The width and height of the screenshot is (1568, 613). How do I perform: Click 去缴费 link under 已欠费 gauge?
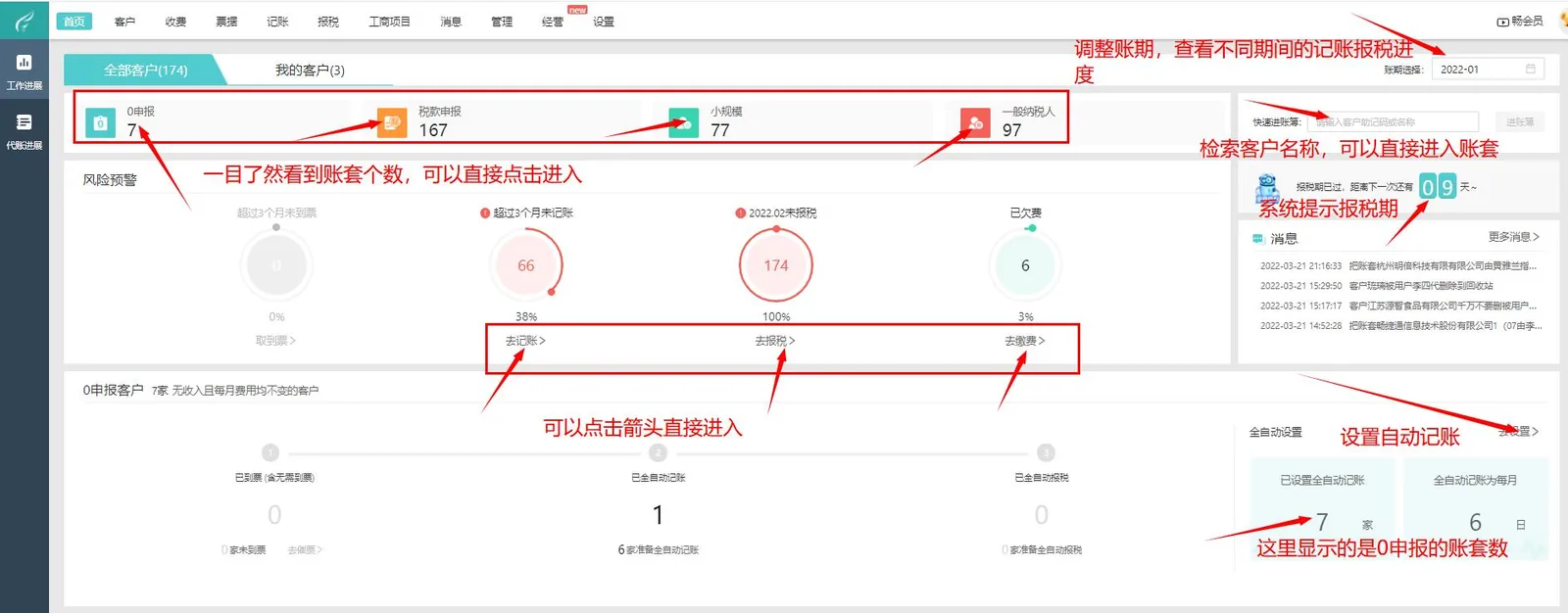pos(1025,341)
